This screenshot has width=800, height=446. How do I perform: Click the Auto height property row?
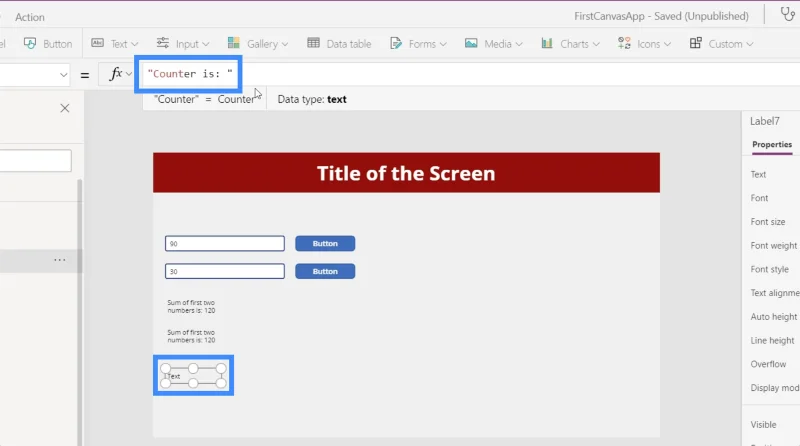tap(771, 316)
